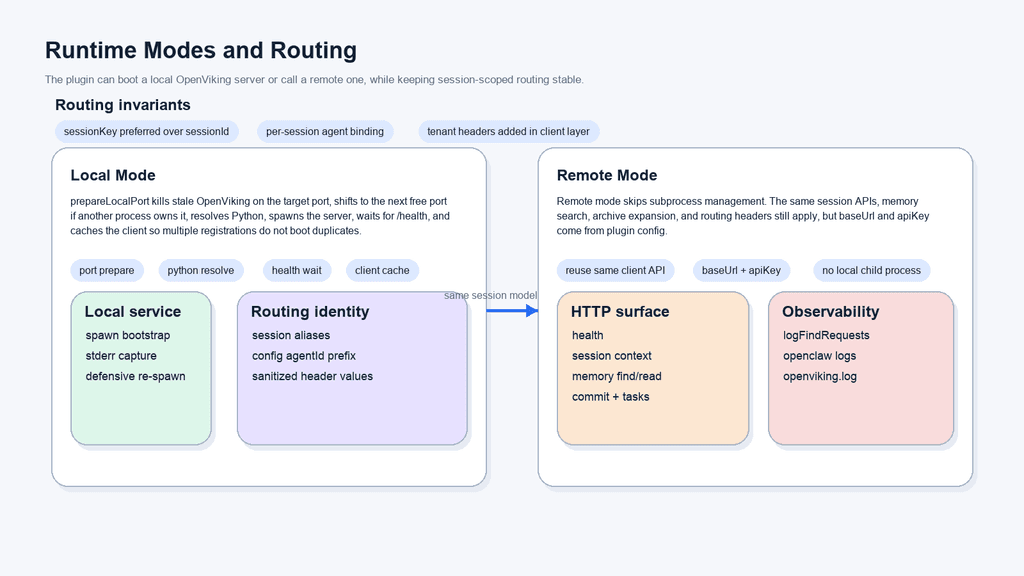Click the 'Local Mode' heading
Viewport: 1024px width, 576px height.
click(113, 176)
